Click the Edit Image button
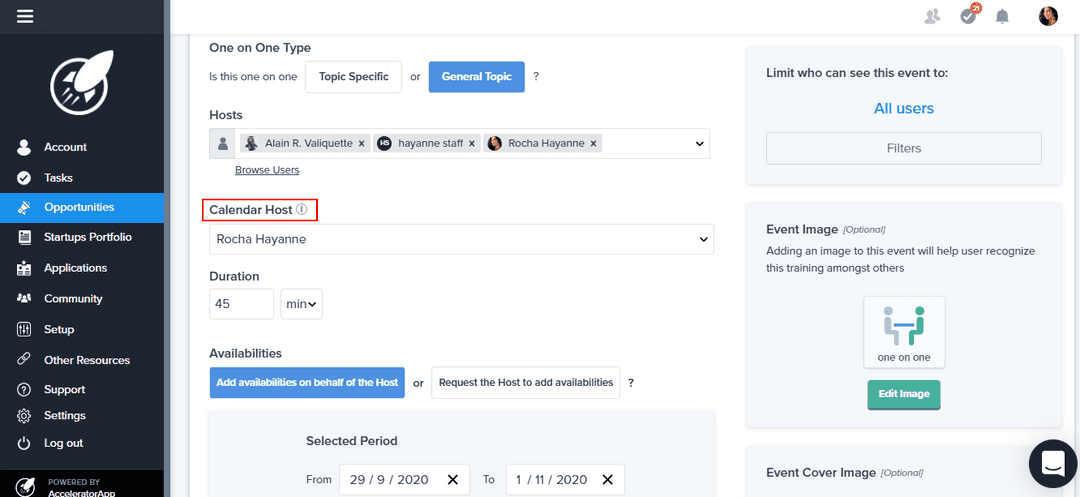The image size is (1080, 497). pos(903,394)
